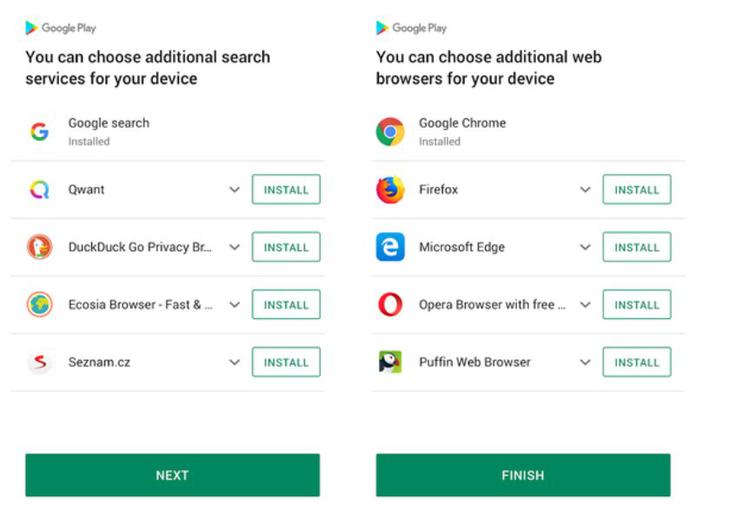
Task: Expand DuckDuckGo Privacy Browser details
Action: pyautogui.click(x=235, y=247)
